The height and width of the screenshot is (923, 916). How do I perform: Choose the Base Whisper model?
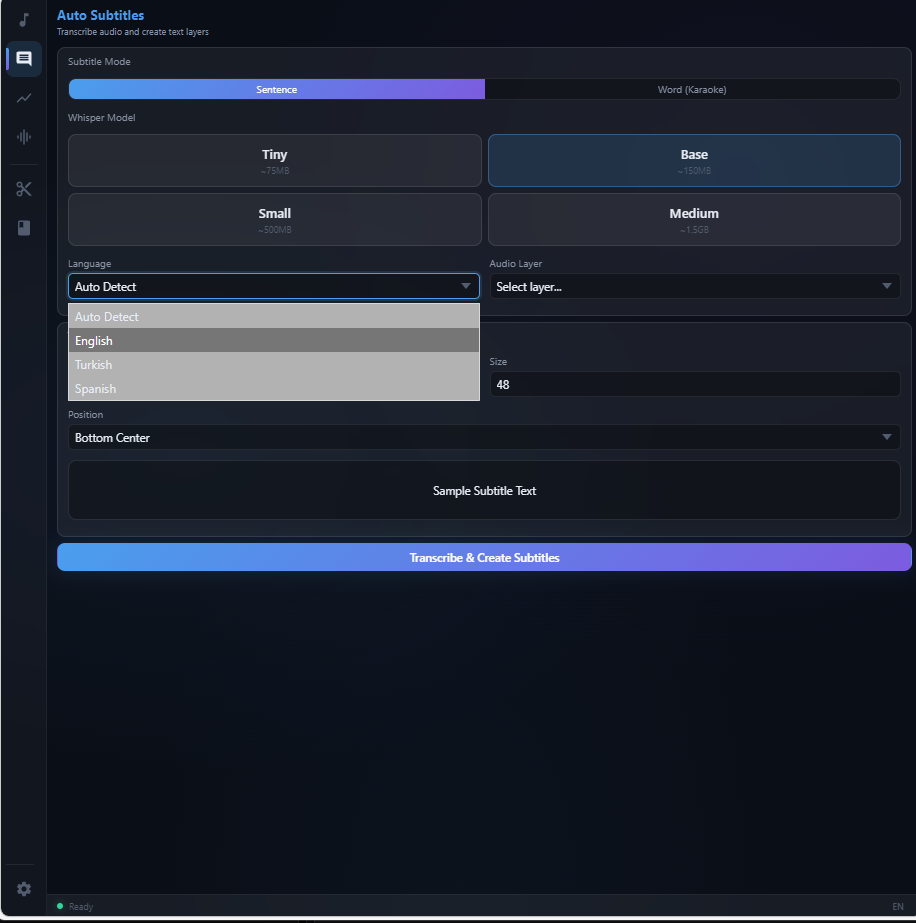point(694,161)
